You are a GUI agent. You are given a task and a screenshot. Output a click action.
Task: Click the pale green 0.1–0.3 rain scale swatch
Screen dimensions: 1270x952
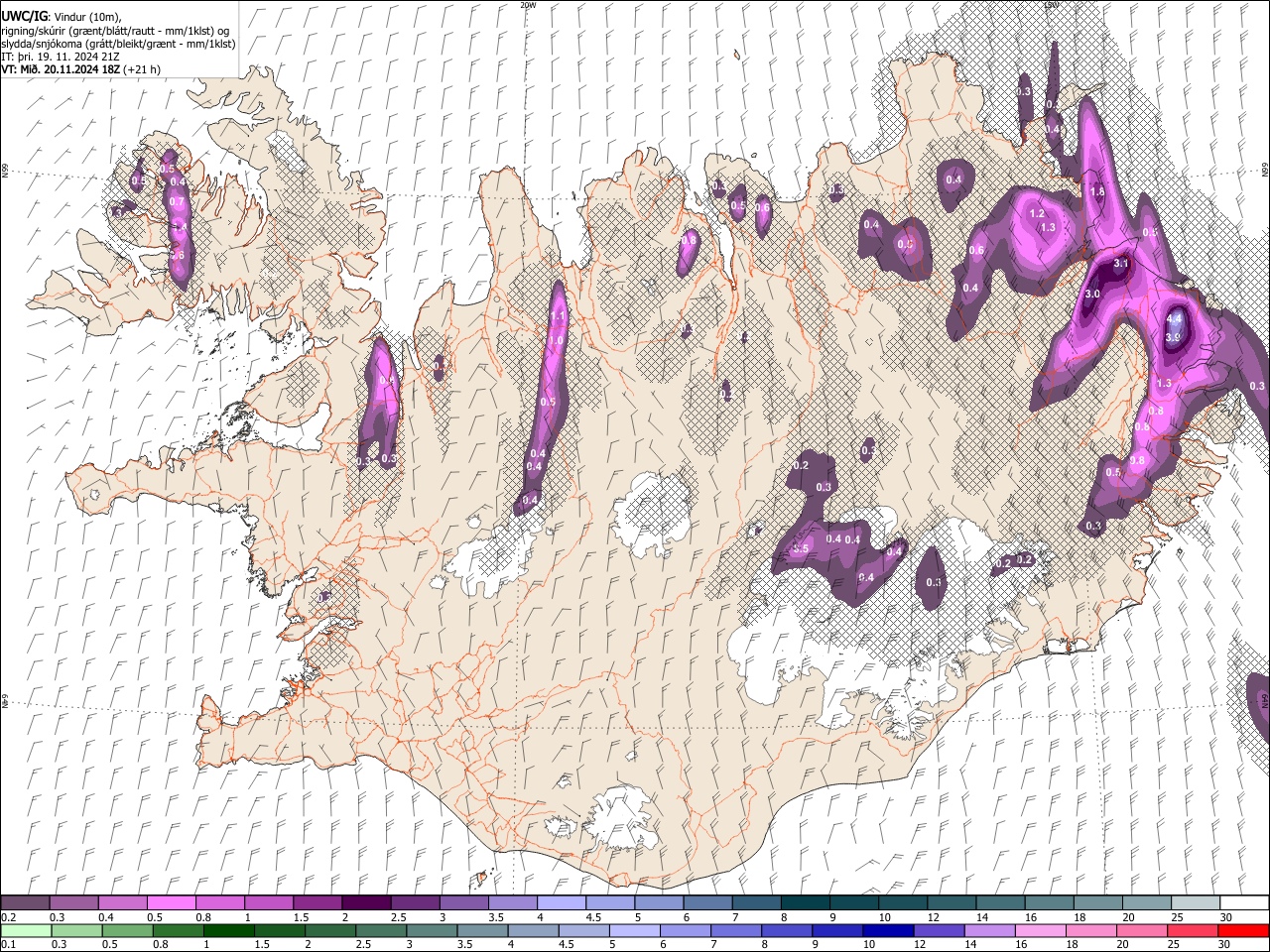point(26,931)
